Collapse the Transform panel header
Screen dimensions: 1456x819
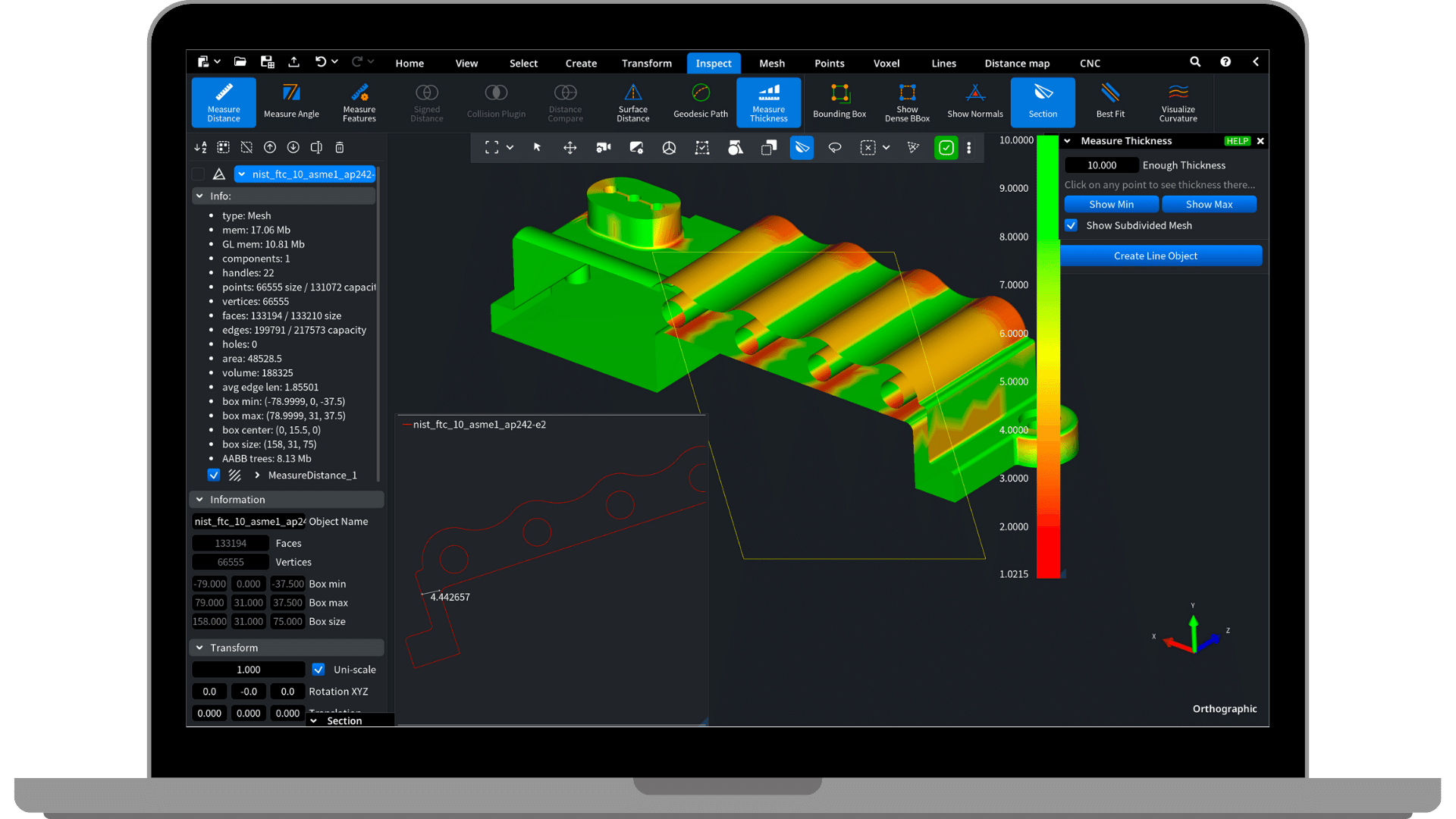[x=200, y=648]
